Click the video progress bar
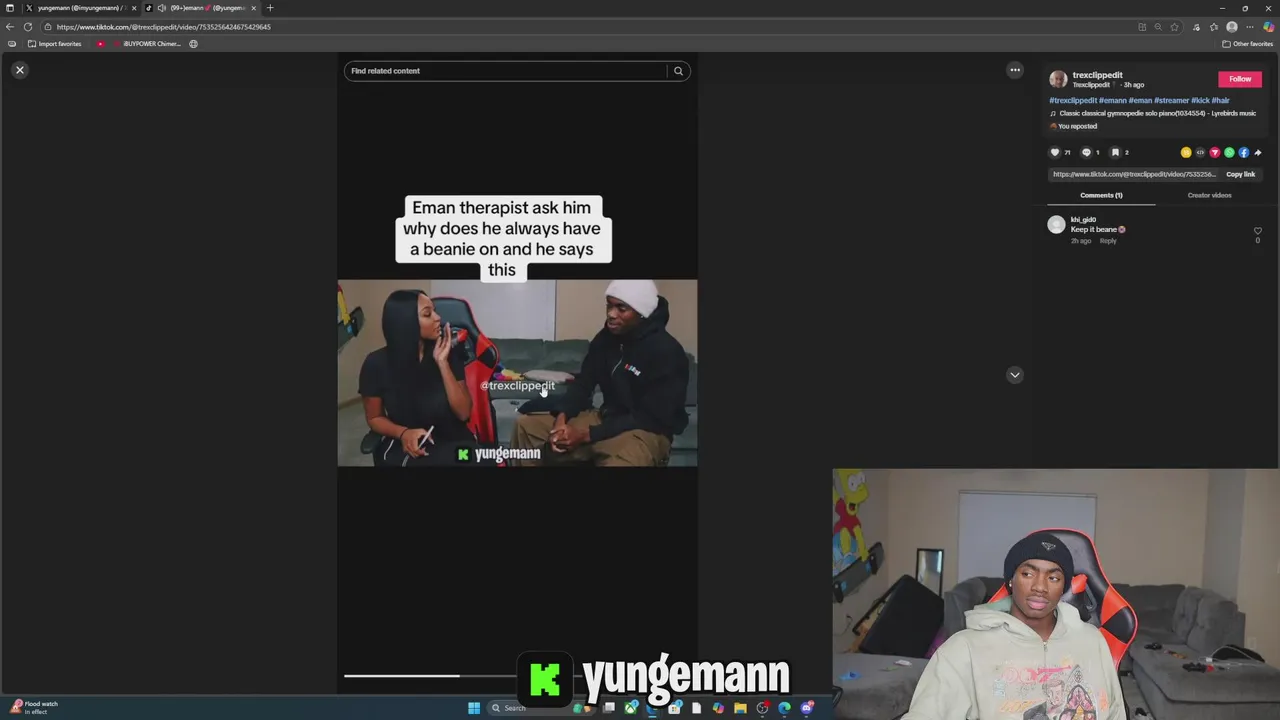Viewport: 1280px width, 720px height. coord(517,676)
